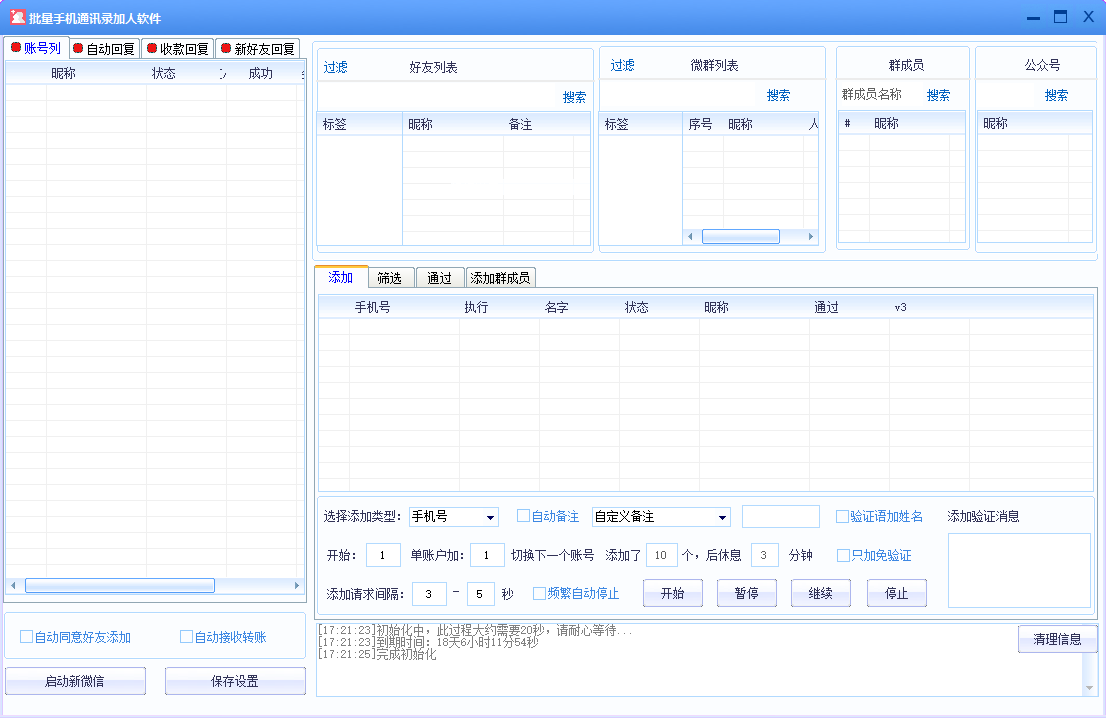Switch to the 筛选 tab
Viewport: 1106px width, 718px height.
click(389, 278)
